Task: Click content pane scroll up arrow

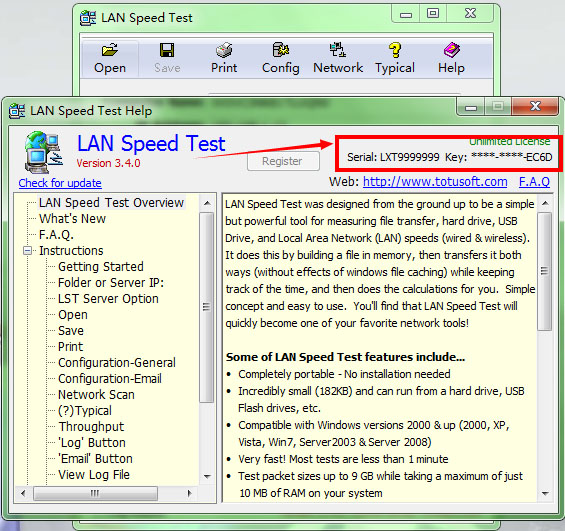Action: [545, 204]
